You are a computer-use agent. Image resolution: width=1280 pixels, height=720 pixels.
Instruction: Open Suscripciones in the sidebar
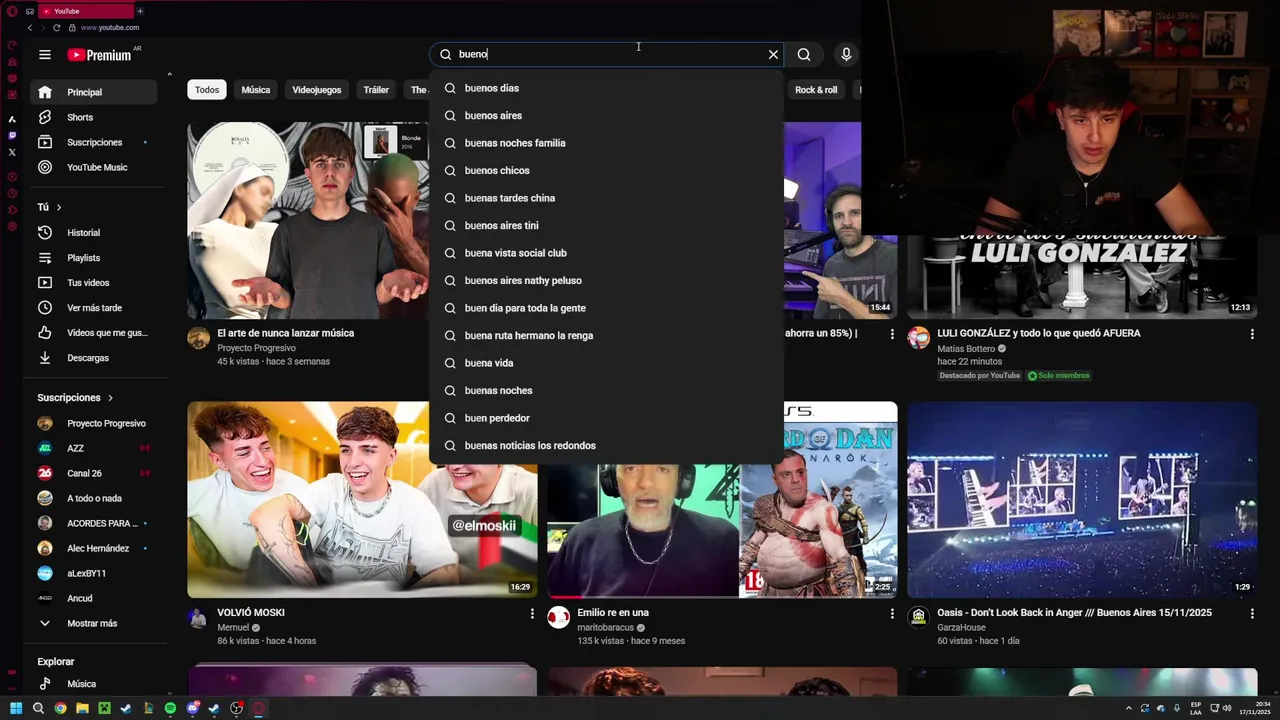[94, 142]
